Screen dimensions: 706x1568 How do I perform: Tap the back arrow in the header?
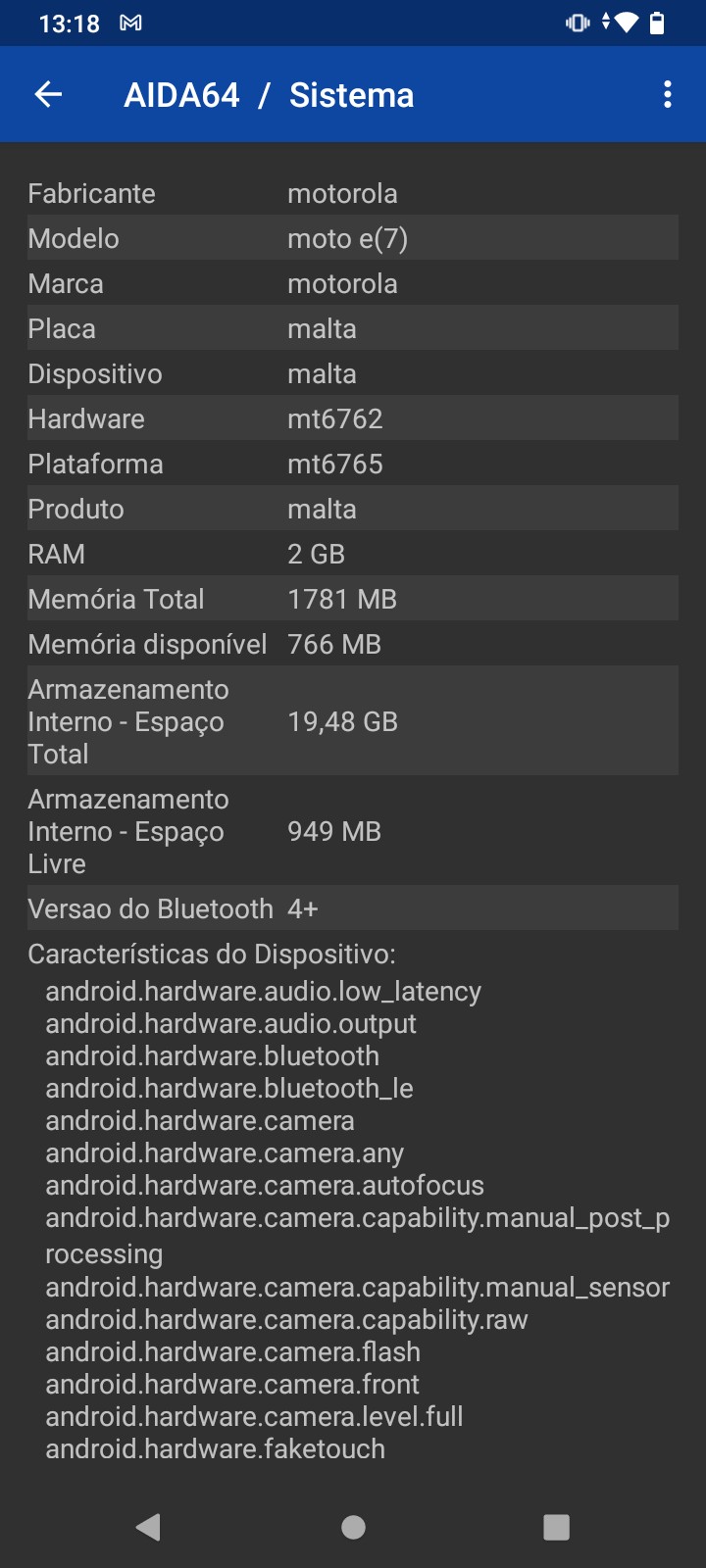point(48,94)
